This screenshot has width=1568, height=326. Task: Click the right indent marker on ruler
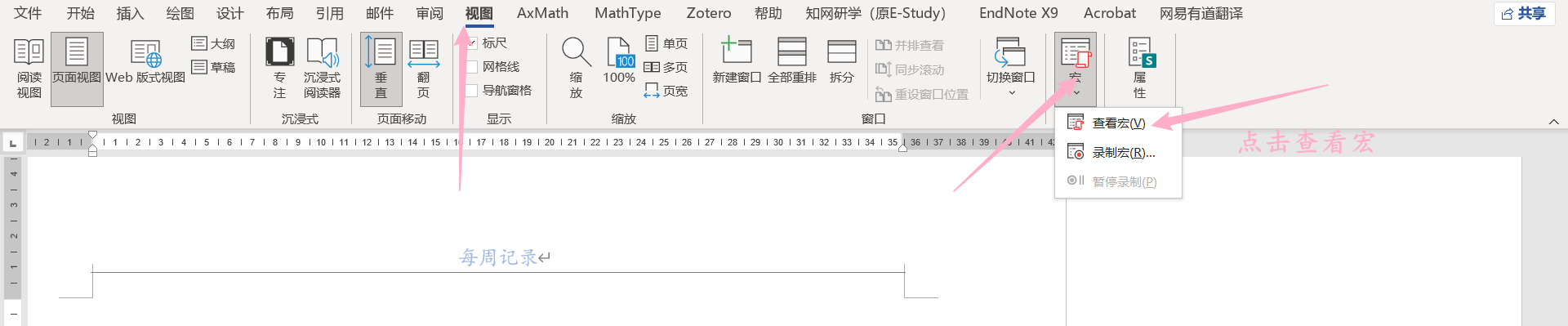(x=902, y=148)
